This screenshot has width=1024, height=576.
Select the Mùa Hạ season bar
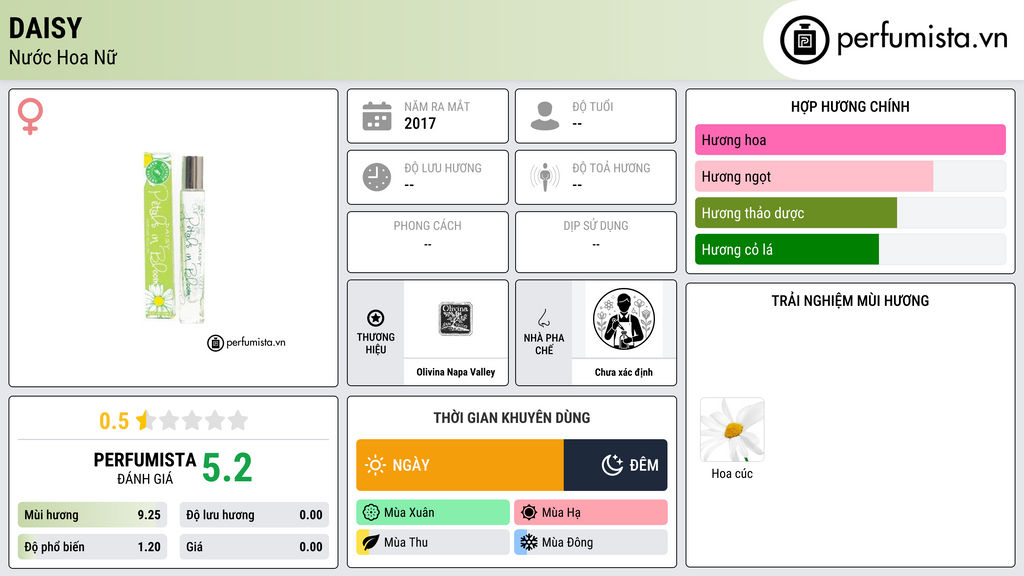point(591,513)
